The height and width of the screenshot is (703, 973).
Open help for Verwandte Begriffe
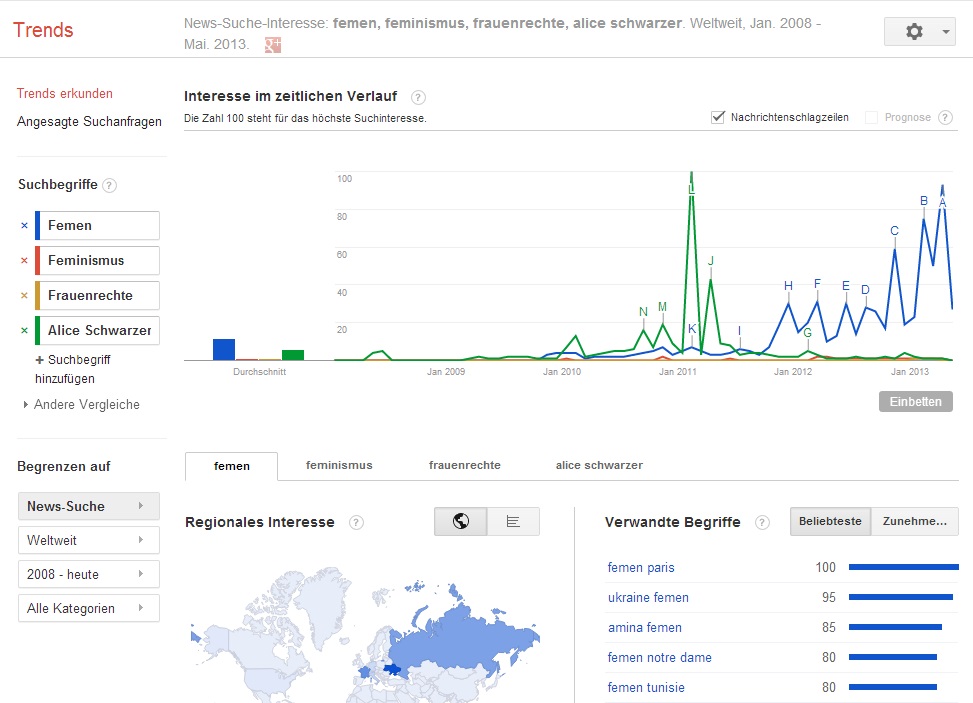click(762, 522)
